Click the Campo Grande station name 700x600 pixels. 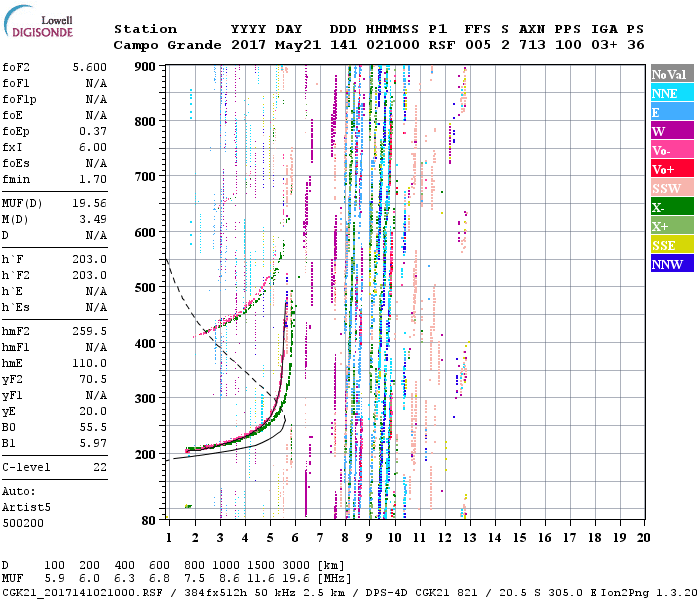click(167, 45)
